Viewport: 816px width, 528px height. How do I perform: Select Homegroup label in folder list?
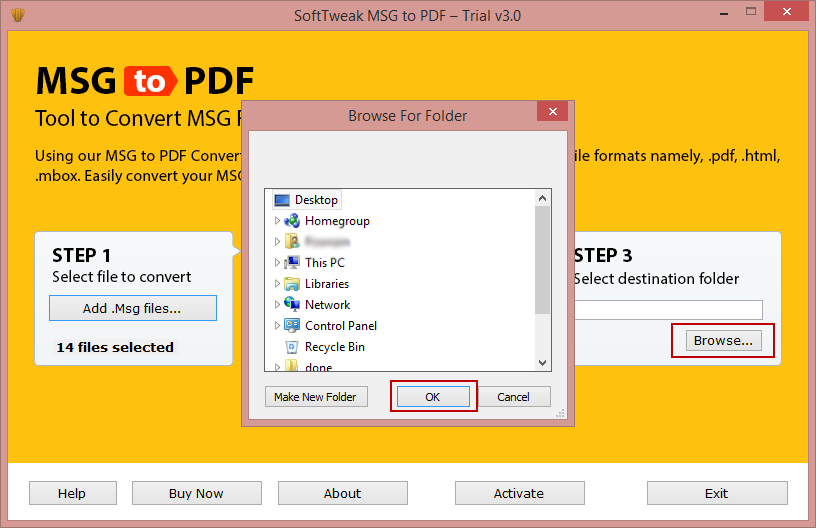point(337,221)
